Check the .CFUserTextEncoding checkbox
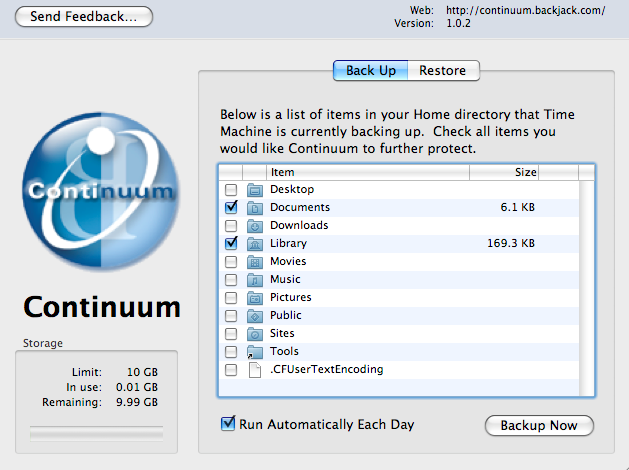 tap(231, 370)
